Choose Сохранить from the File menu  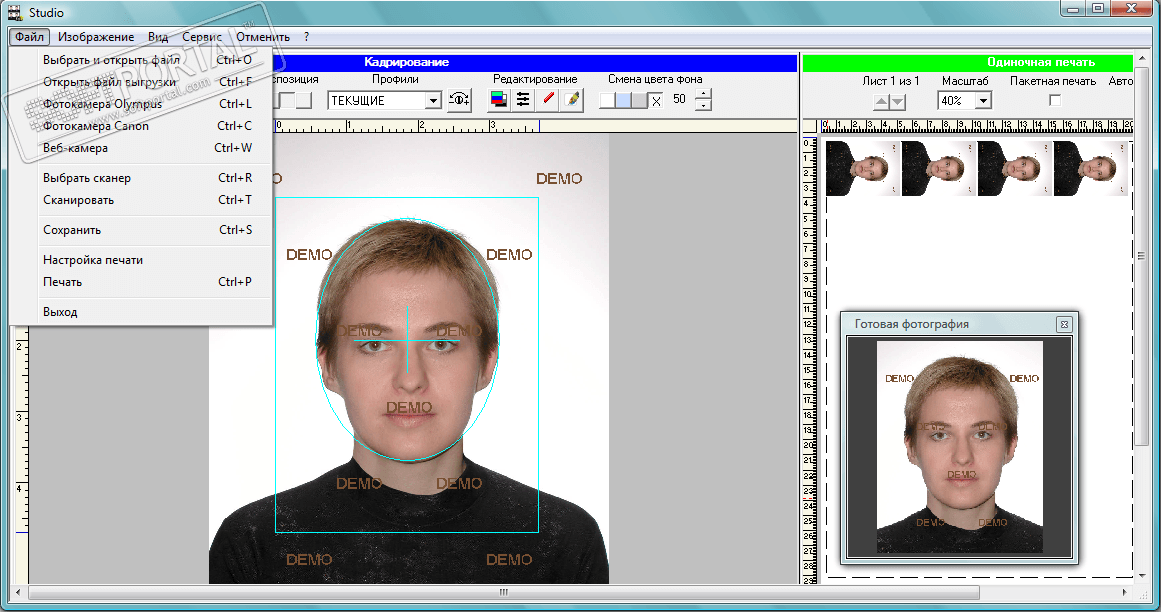(72, 230)
